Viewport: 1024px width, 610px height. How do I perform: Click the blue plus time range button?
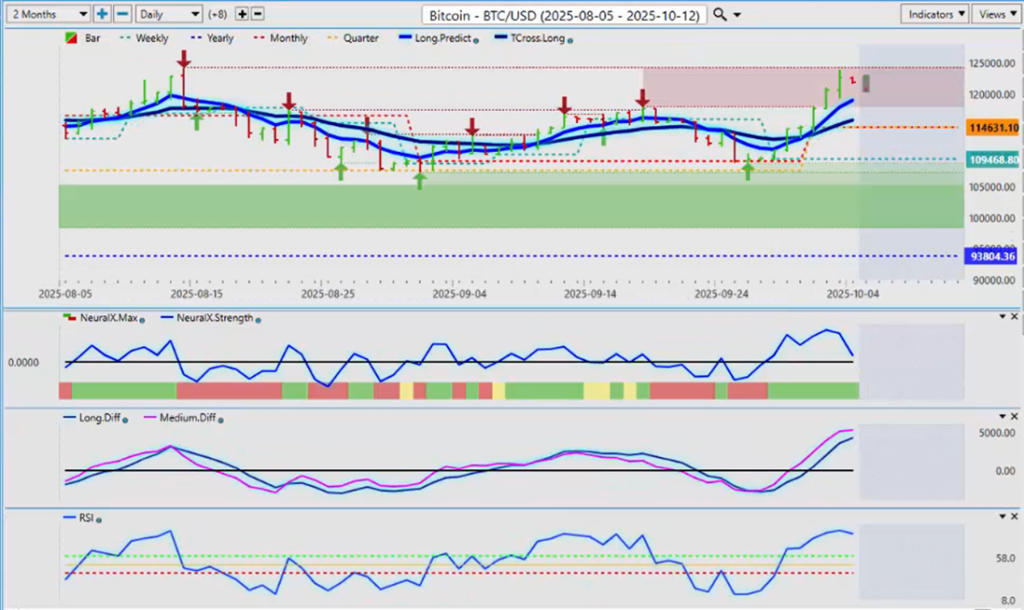tap(102, 14)
